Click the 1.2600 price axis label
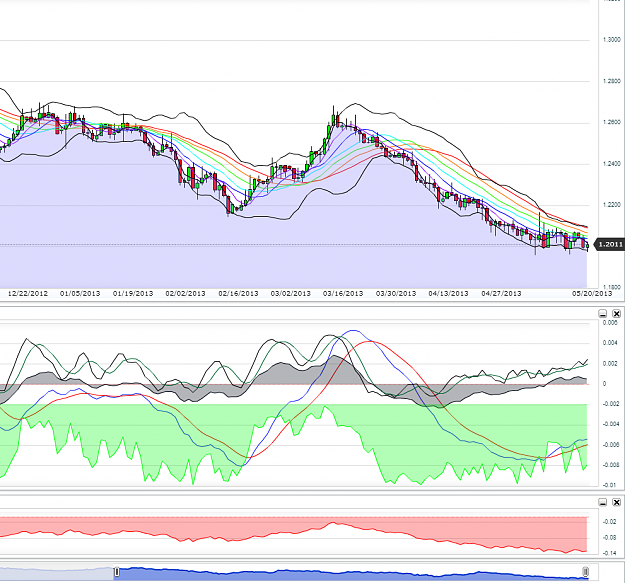This screenshot has width=625, height=583. 612,122
